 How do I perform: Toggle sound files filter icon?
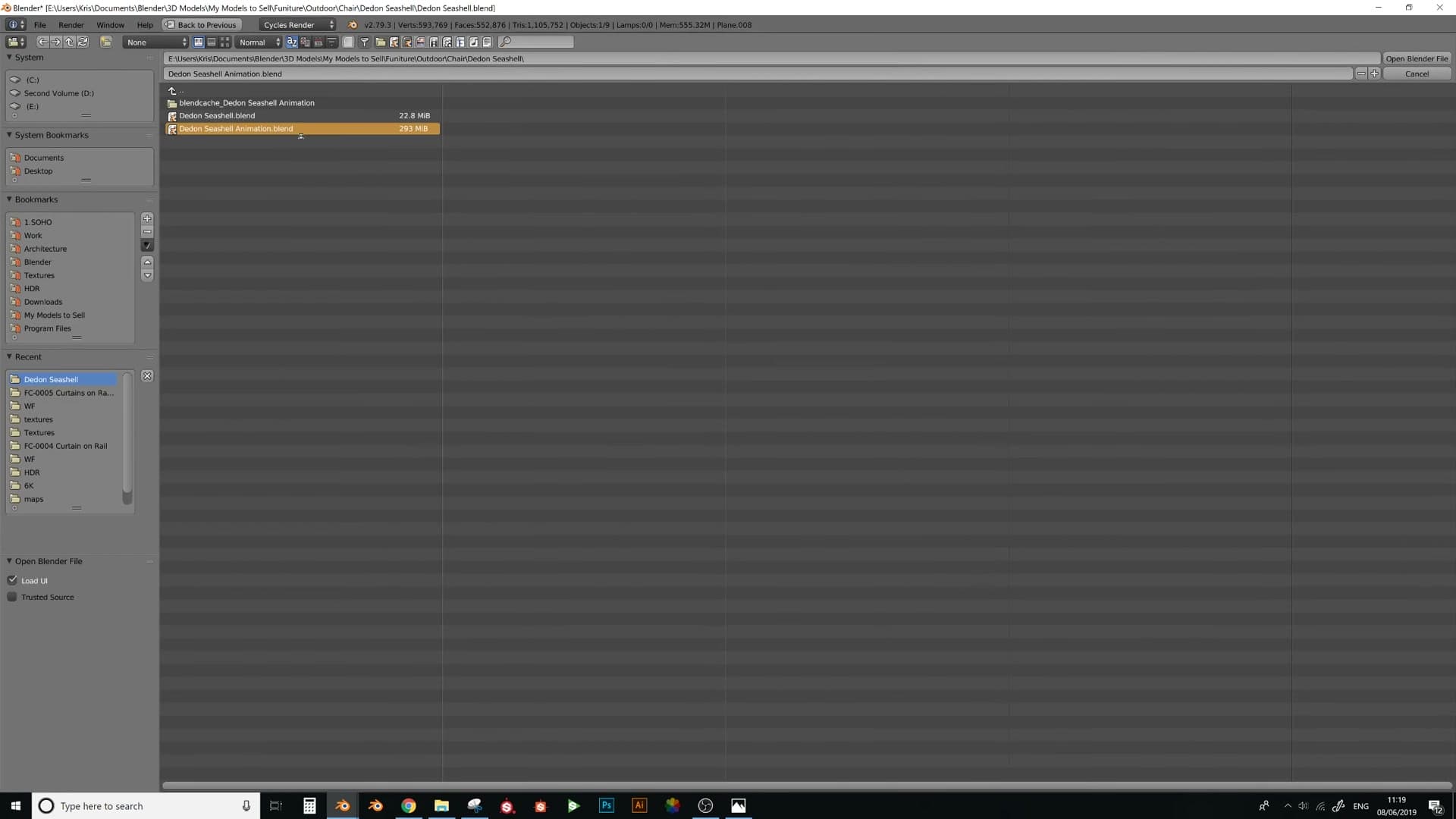[473, 42]
